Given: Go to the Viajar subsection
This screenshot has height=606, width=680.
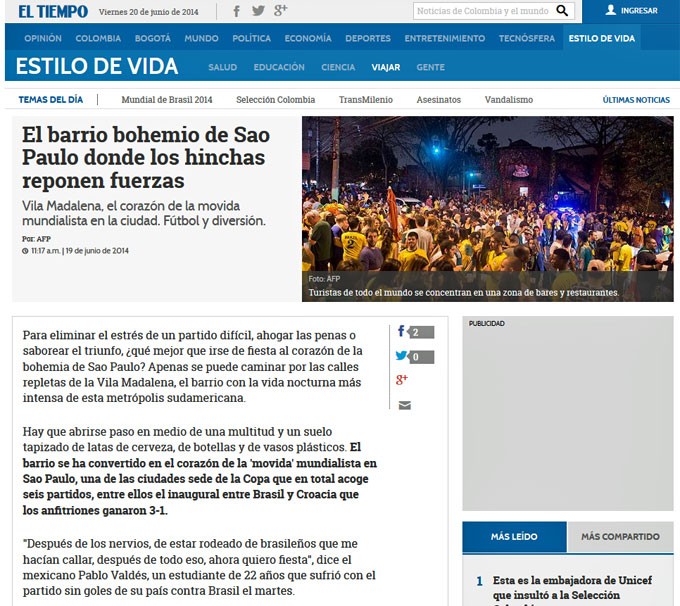Looking at the screenshot, I should click(x=385, y=67).
